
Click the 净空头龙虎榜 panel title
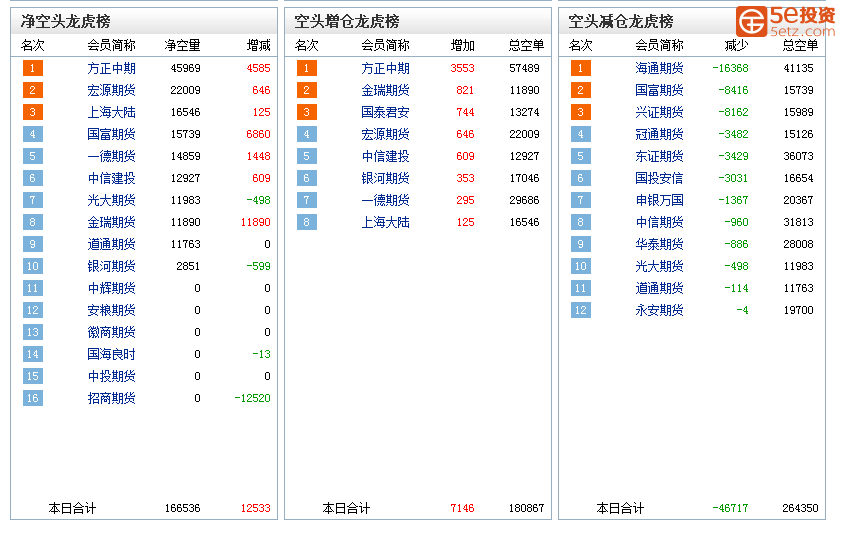[66, 22]
